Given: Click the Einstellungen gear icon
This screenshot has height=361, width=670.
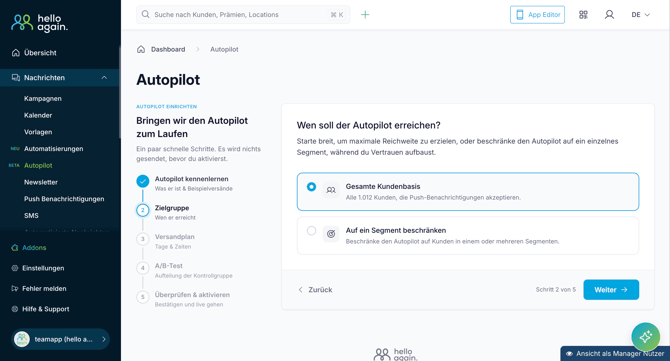Looking at the screenshot, I should click(x=15, y=268).
